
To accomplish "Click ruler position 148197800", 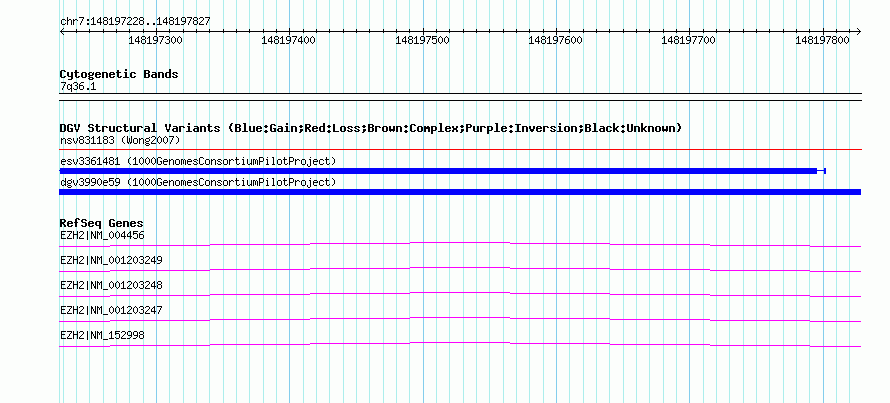I will [x=822, y=40].
